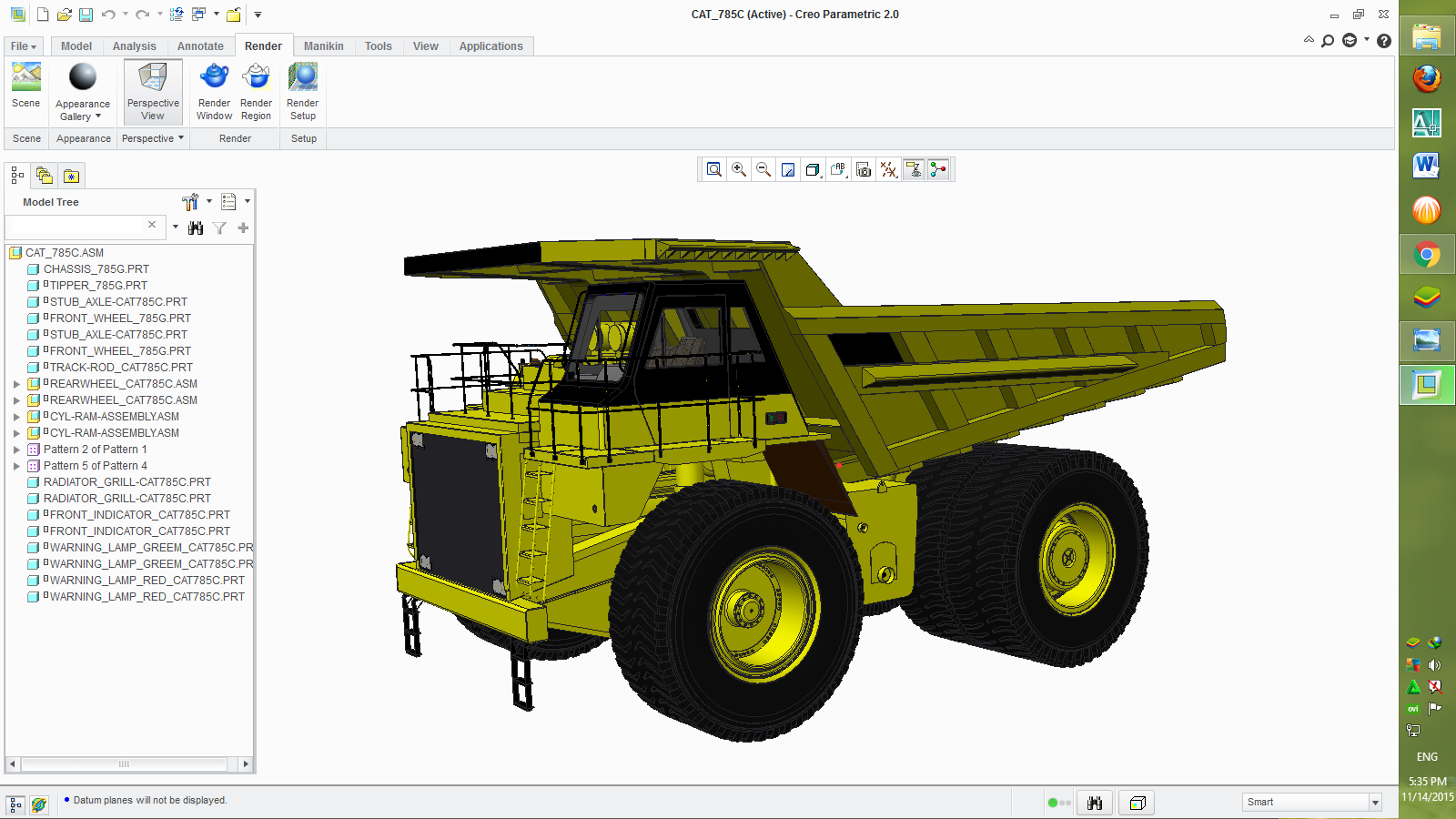
Task: Switch to Applications tab
Action: pyautogui.click(x=491, y=46)
